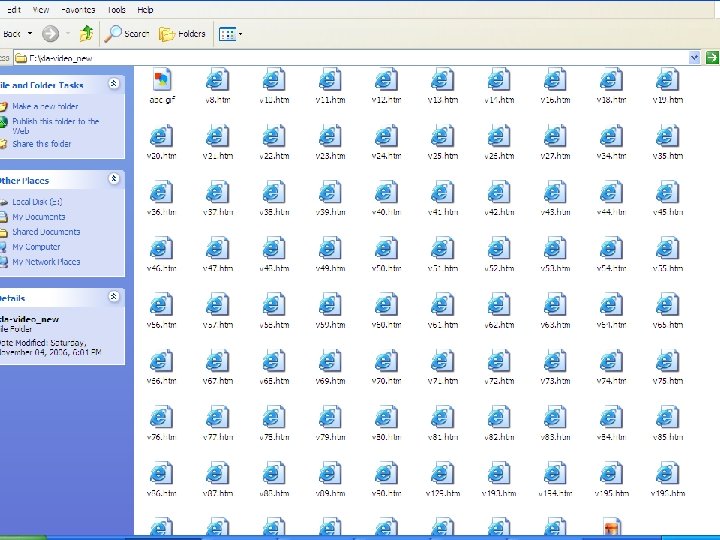Open the Search pane

click(x=127, y=34)
